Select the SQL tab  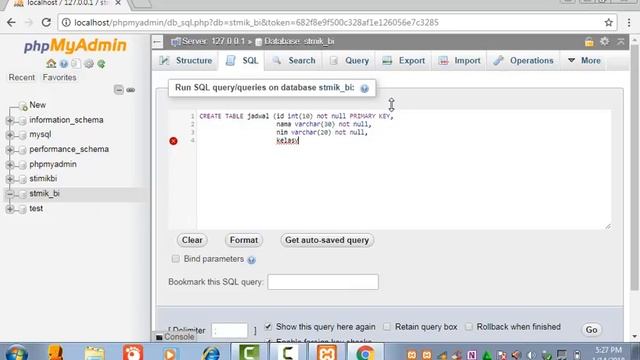point(242,60)
